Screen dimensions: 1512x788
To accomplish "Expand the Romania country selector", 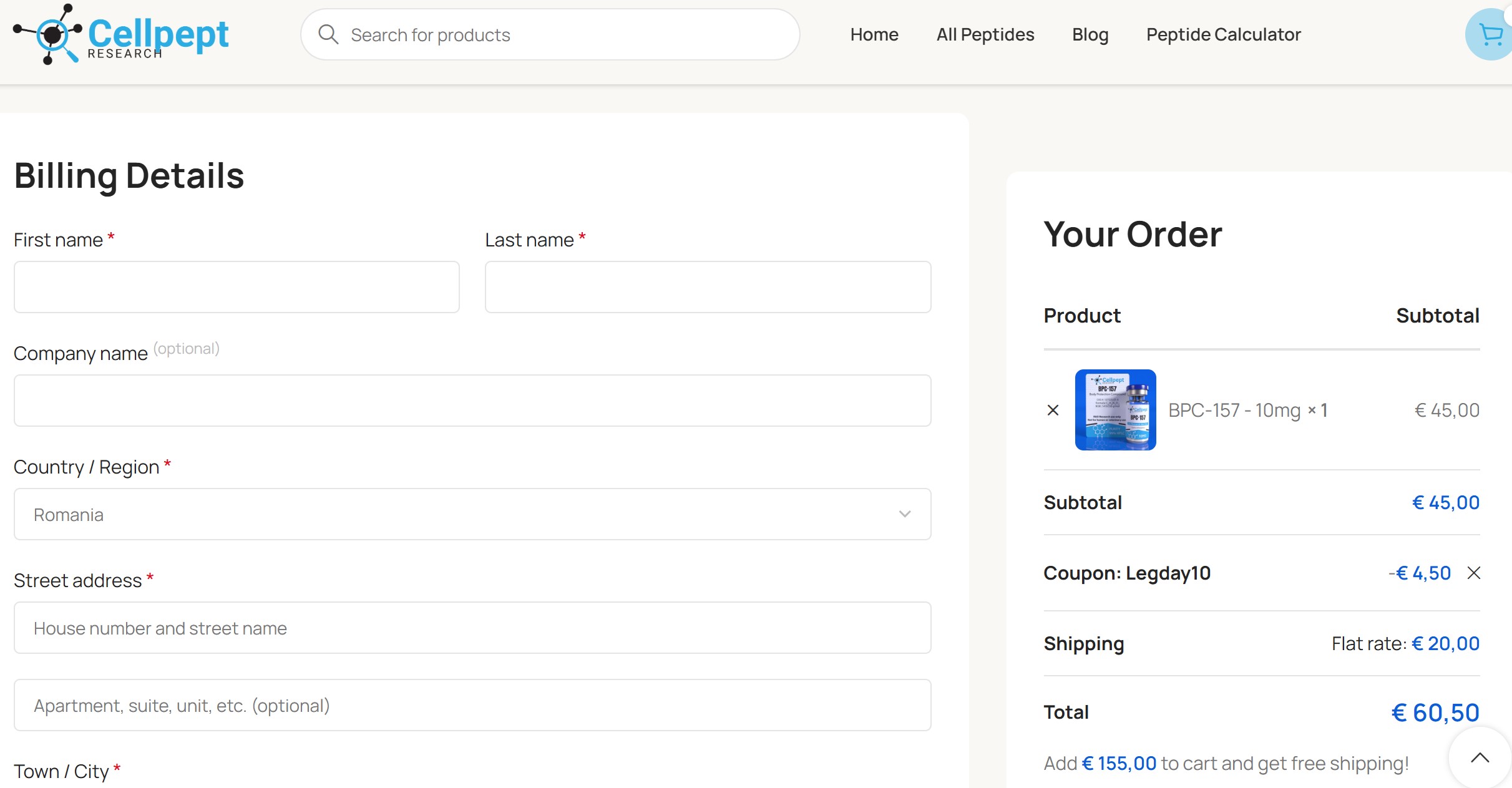I will click(472, 514).
